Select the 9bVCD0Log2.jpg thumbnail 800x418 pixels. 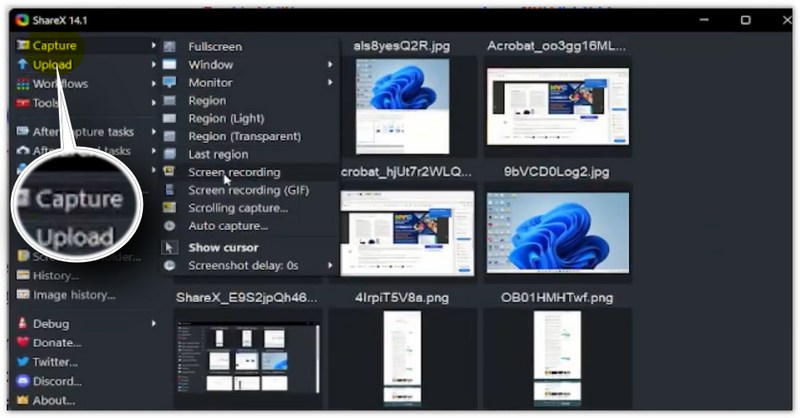click(x=558, y=233)
